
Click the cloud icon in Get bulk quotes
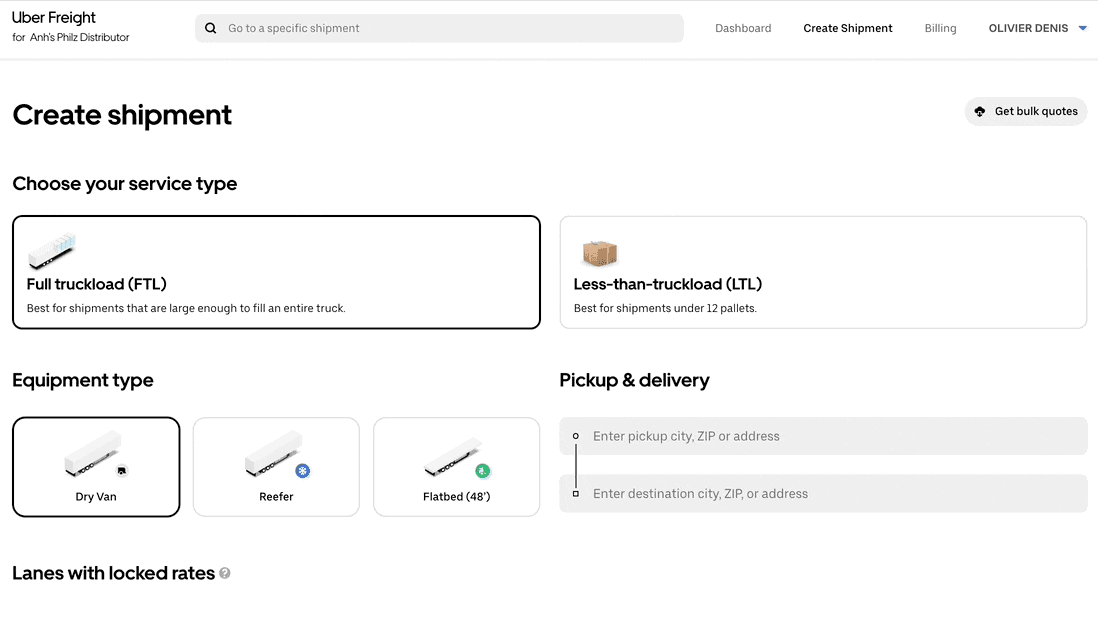click(x=980, y=111)
